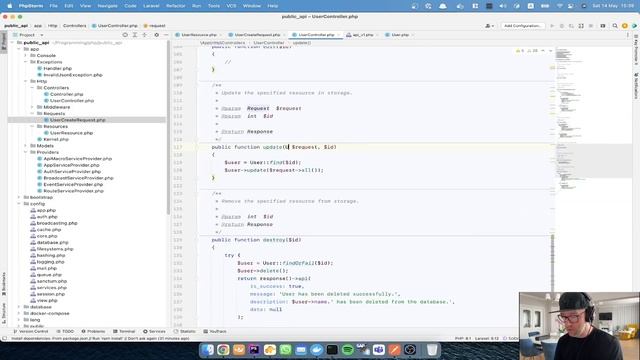Select the UserController.php editor tab
Viewport: 640px width, 360px height.
pos(316,35)
